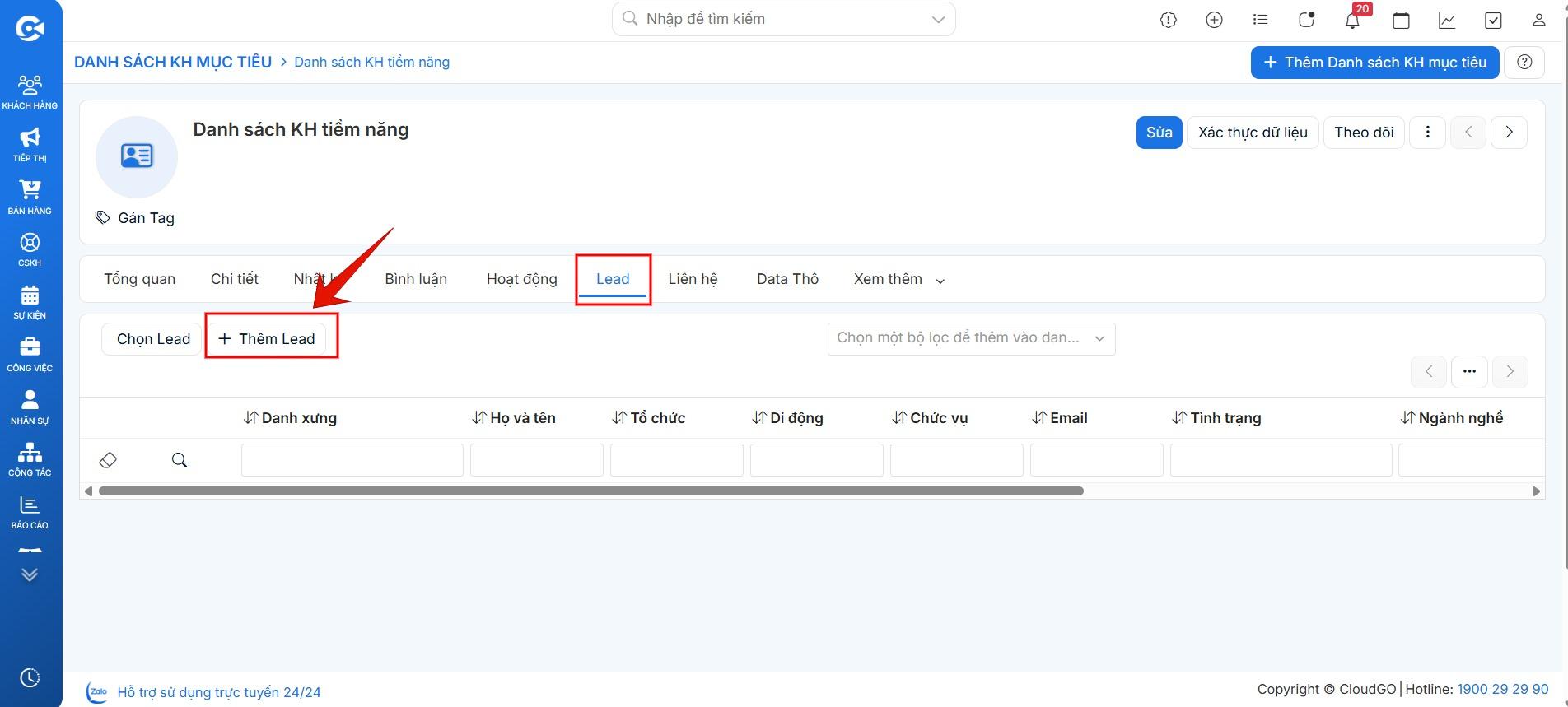This screenshot has width=1568, height=707.
Task: Go to DANH SÁCH KH MỤC TIÊU breadcrumb
Action: point(173,62)
